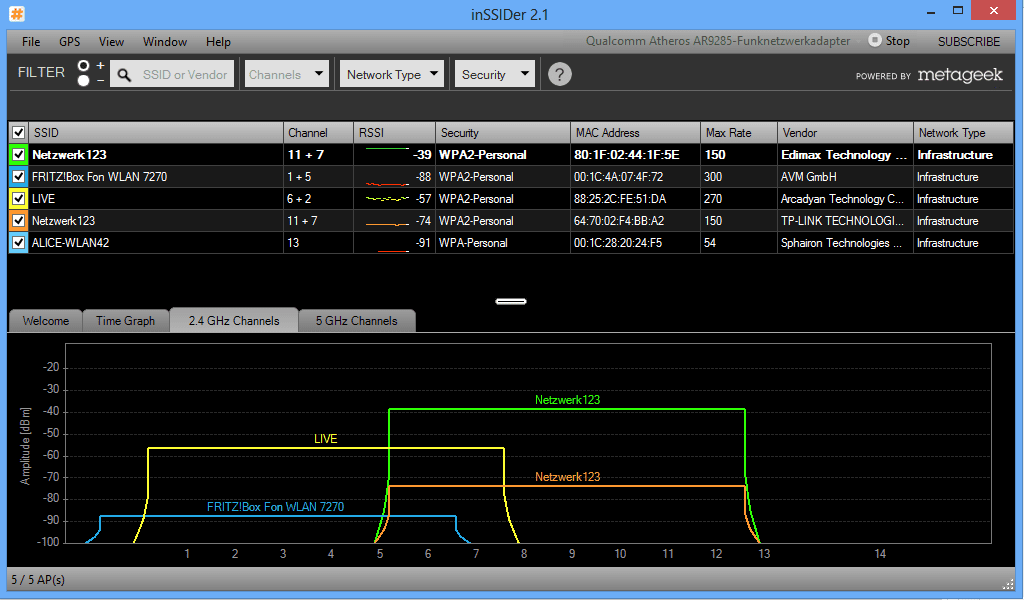Click the blue FRITZ!Box graph label
This screenshot has height=600, width=1024.
click(x=275, y=507)
